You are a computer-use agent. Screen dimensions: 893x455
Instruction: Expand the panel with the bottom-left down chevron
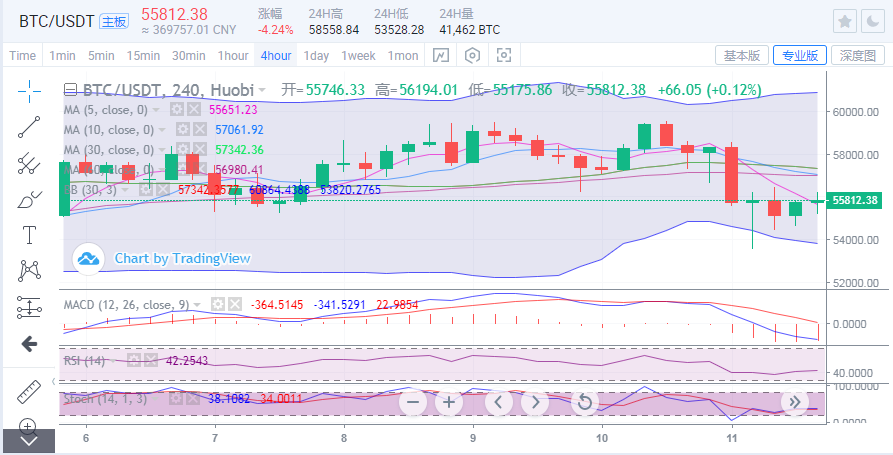[x=28, y=441]
